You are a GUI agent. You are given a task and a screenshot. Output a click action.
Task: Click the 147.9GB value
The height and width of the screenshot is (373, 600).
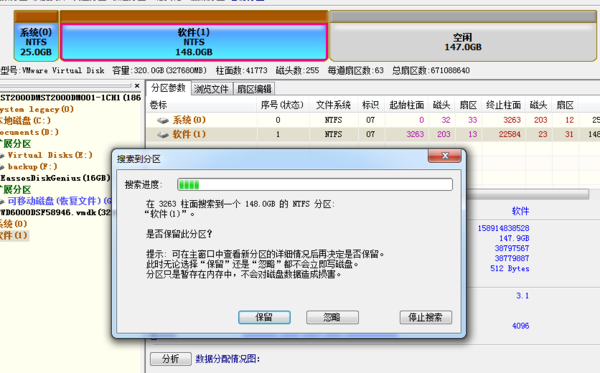(x=514, y=238)
